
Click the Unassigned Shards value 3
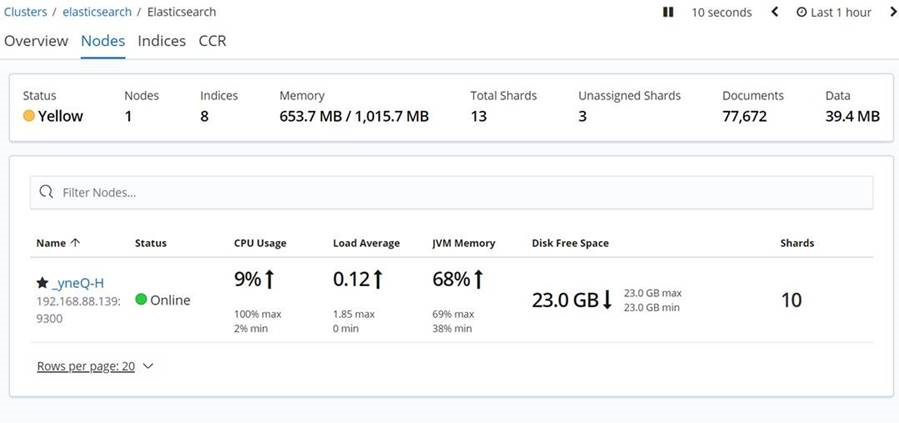click(x=583, y=117)
